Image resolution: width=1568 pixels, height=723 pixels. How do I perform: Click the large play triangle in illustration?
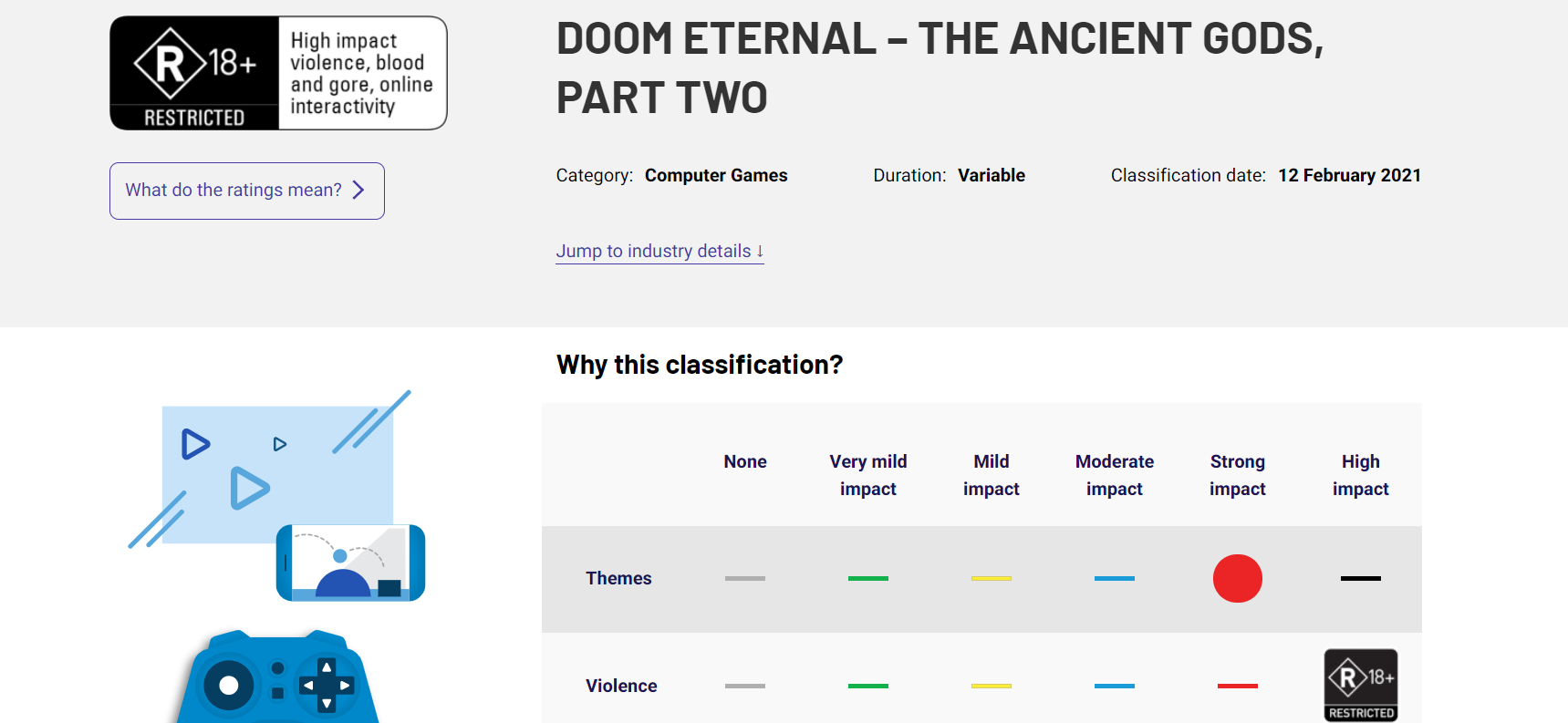coord(248,488)
